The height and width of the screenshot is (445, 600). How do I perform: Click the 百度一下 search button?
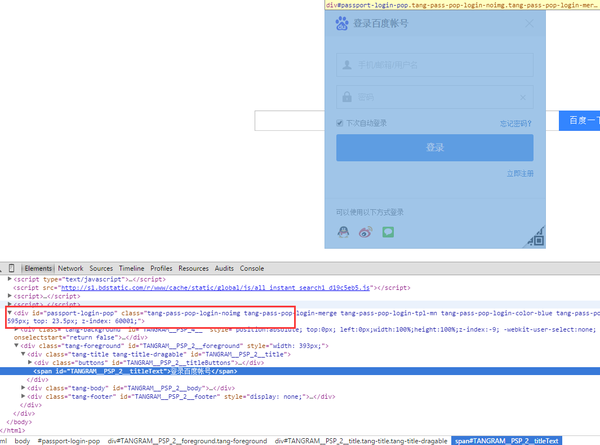coord(579,121)
